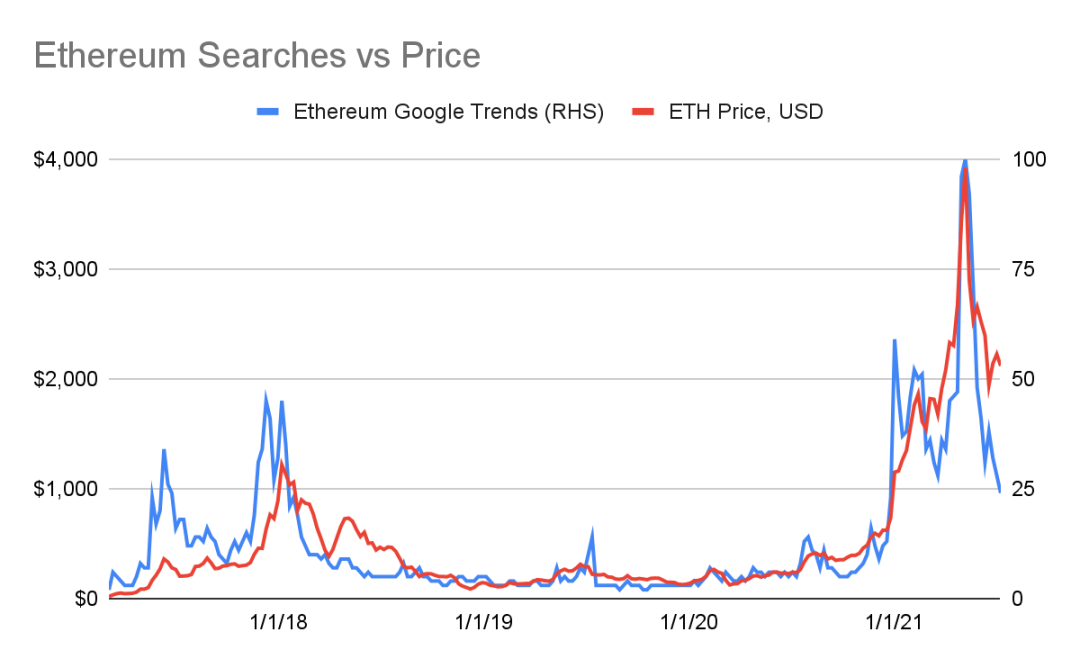Click the 25 right axis label
1080x668 pixels.
click(x=1024, y=489)
